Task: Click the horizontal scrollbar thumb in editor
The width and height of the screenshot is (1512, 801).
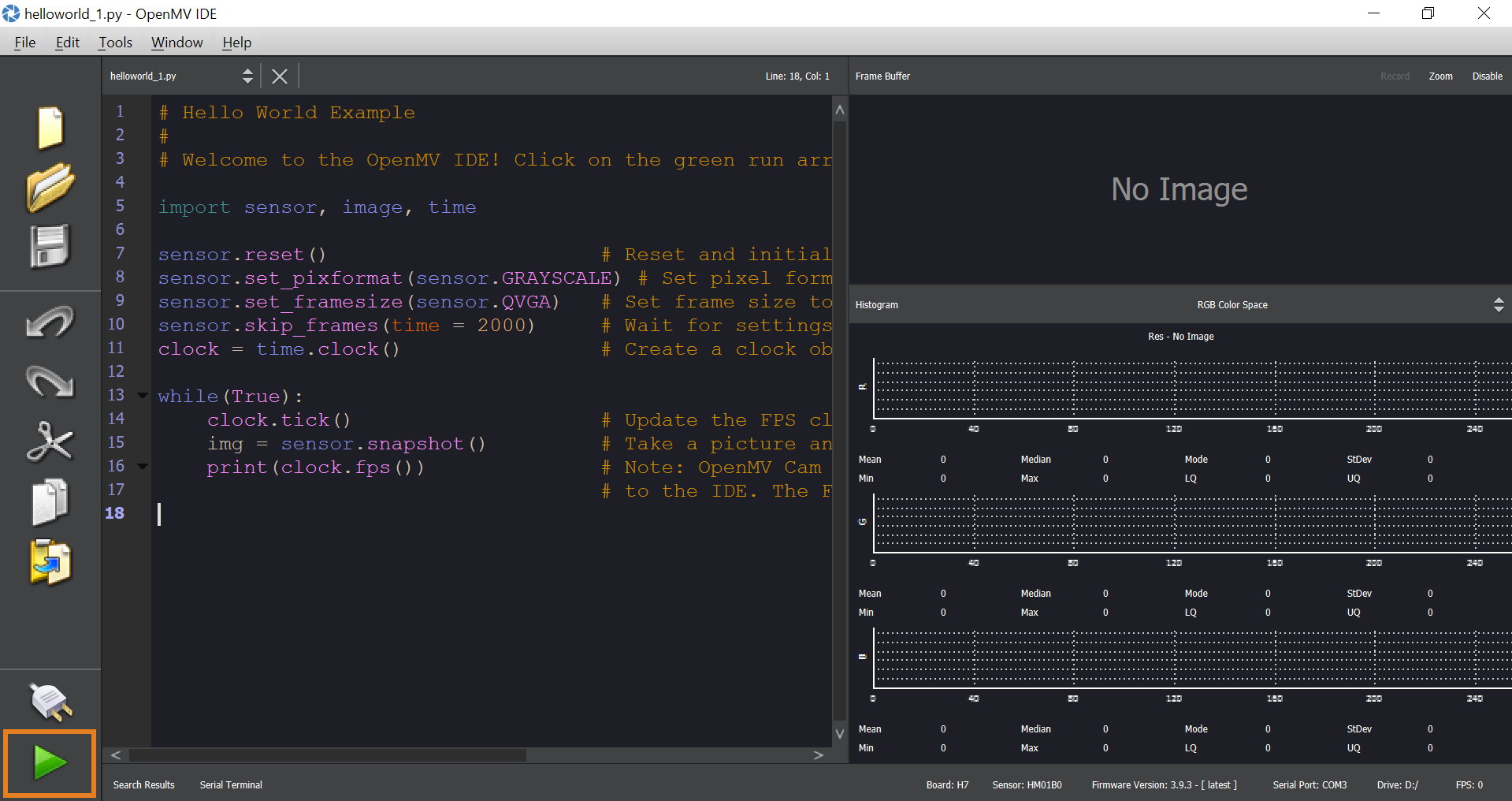Action: (328, 755)
